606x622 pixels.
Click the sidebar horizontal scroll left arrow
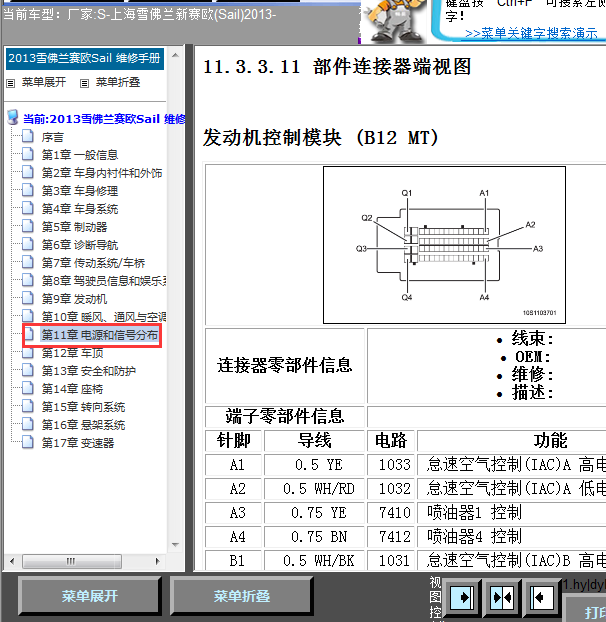12,561
